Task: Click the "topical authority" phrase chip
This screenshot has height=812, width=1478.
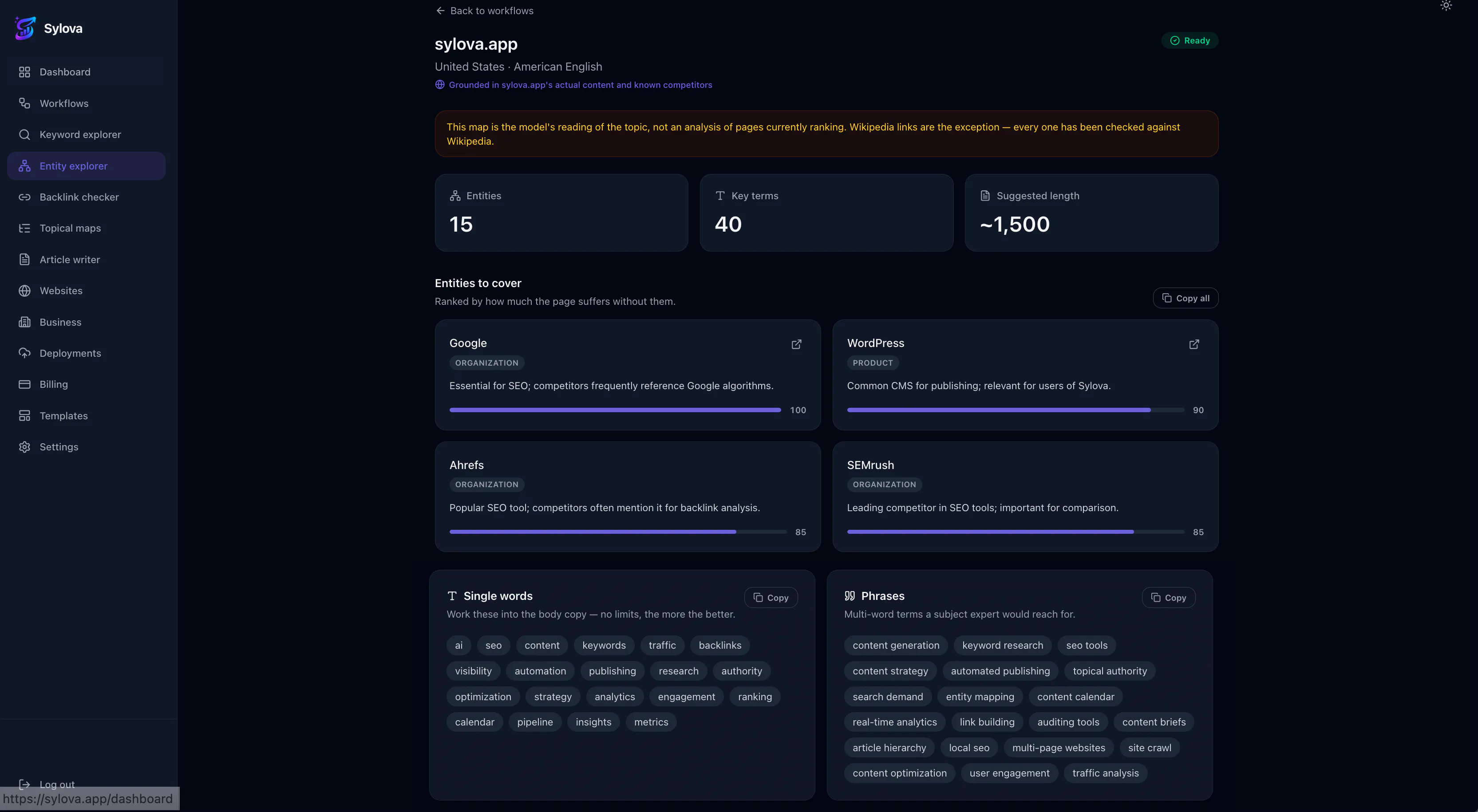Action: (x=1110, y=671)
